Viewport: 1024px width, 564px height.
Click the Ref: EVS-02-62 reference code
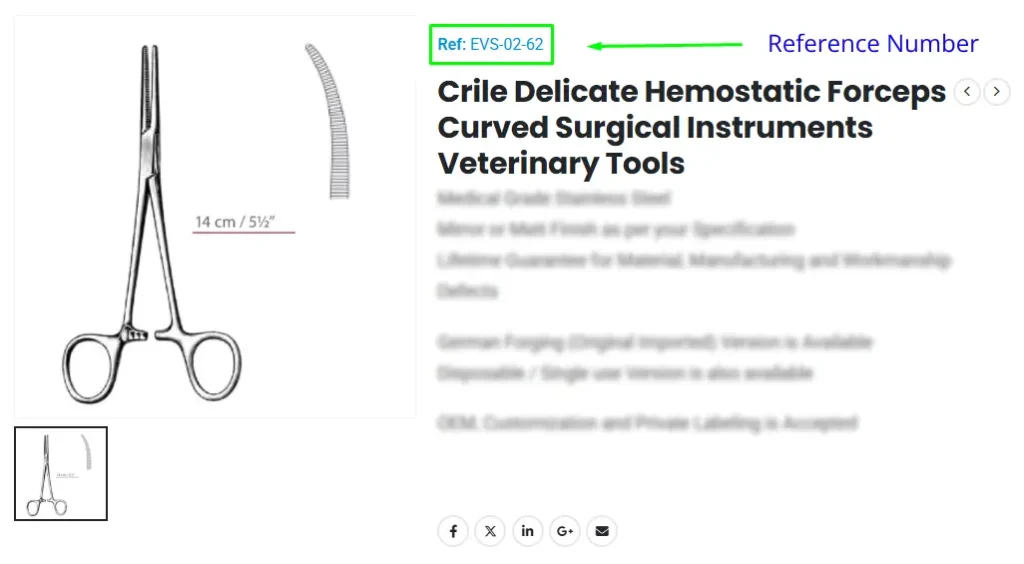491,45
